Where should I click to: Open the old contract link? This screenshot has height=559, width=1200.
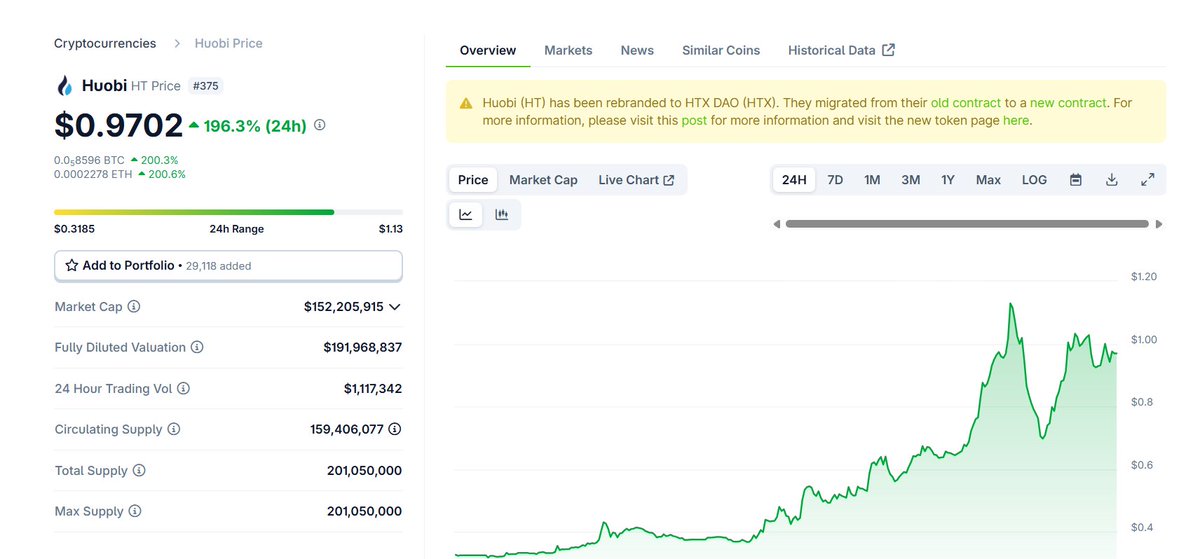(966, 103)
